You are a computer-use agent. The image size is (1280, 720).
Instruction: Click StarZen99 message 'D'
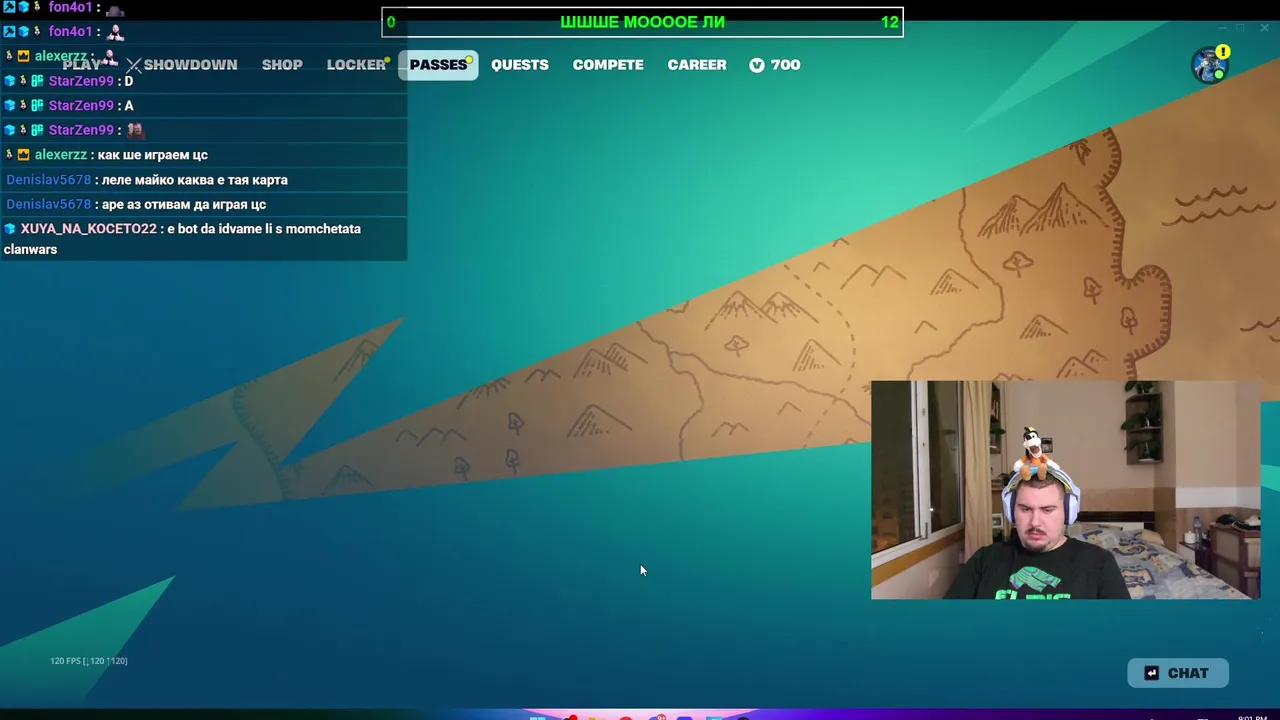(129, 81)
